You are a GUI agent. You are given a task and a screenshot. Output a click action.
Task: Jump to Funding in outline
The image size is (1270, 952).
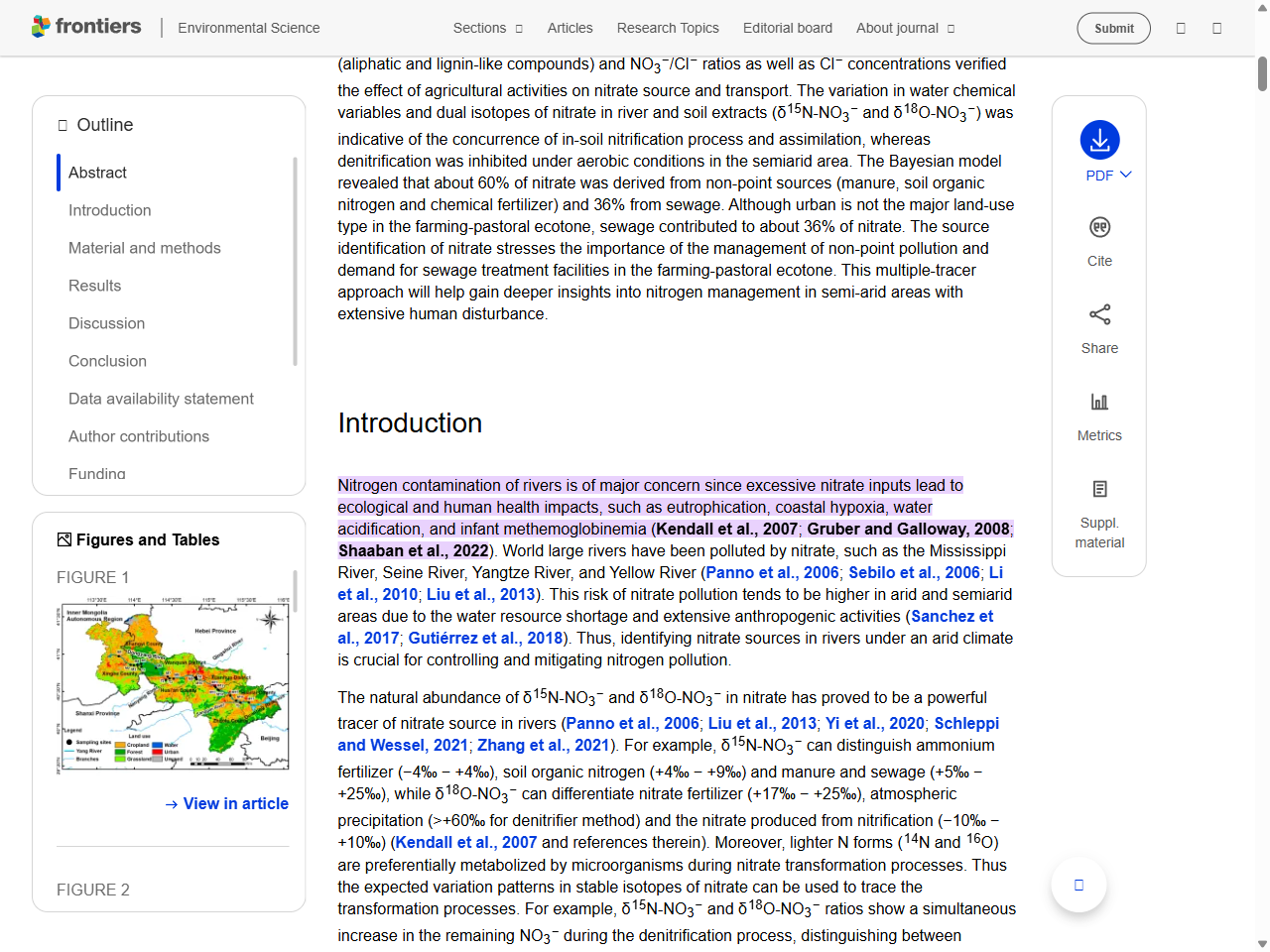pos(97,473)
